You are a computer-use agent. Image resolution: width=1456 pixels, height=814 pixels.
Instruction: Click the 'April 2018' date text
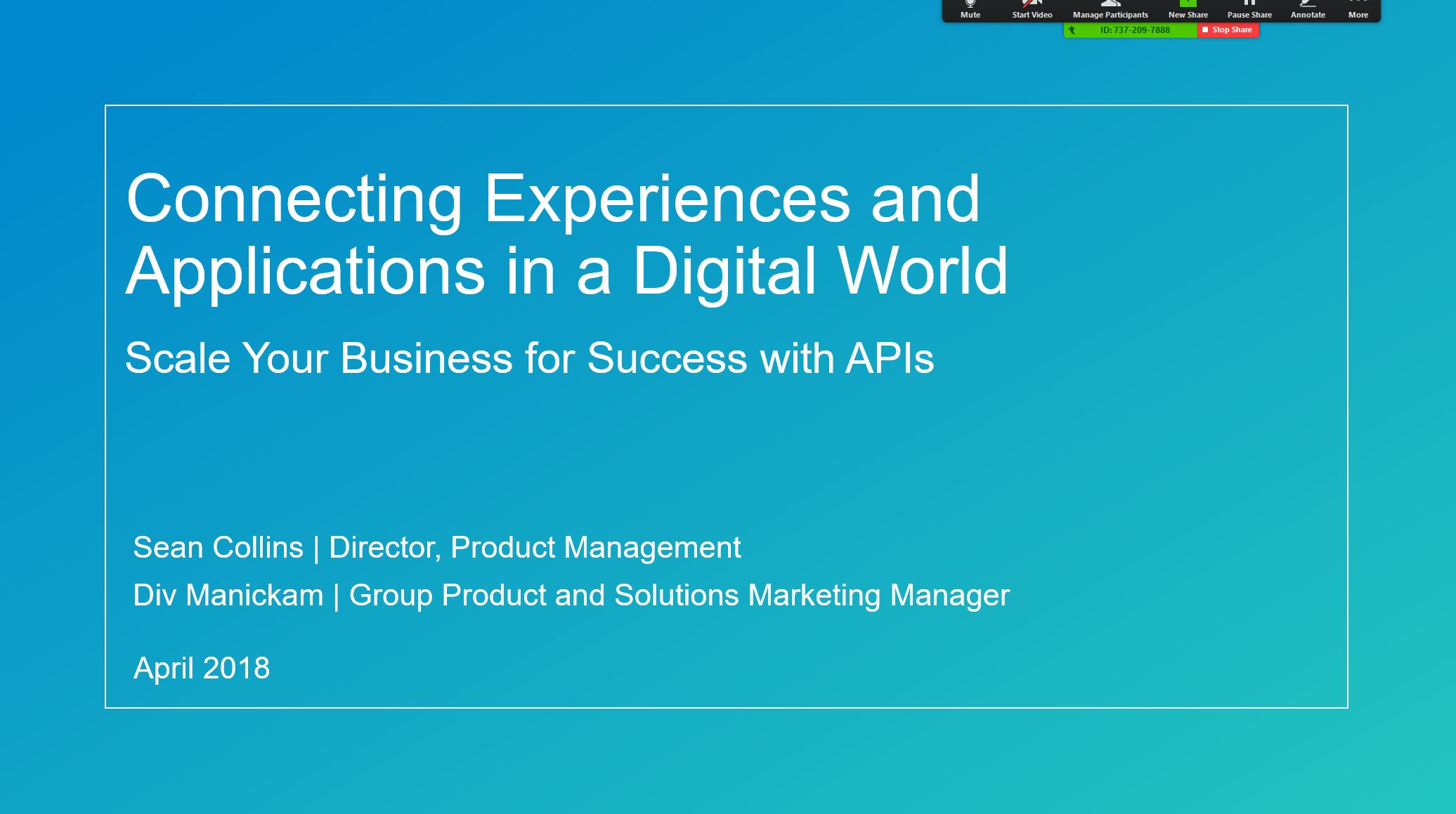(x=202, y=668)
